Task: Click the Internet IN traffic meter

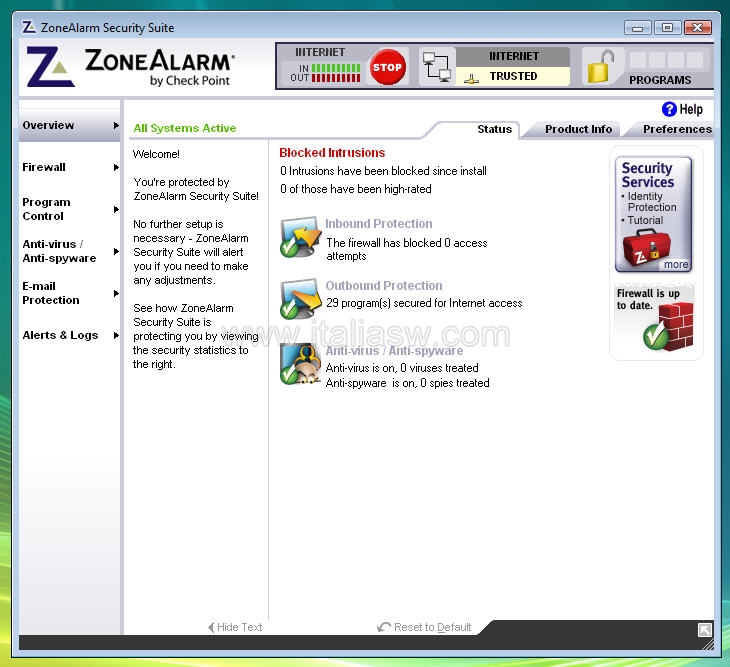Action: coord(336,68)
